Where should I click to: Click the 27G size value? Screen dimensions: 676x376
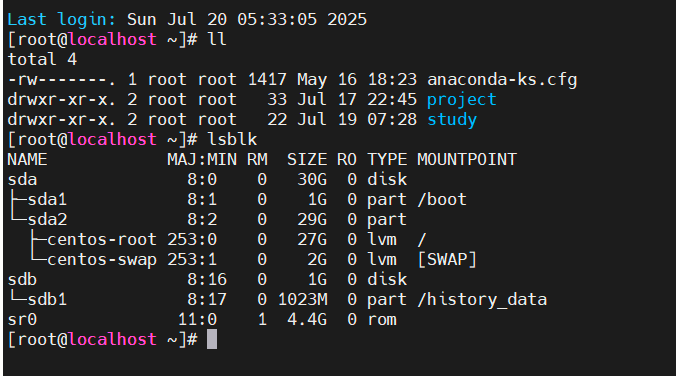[312, 240]
